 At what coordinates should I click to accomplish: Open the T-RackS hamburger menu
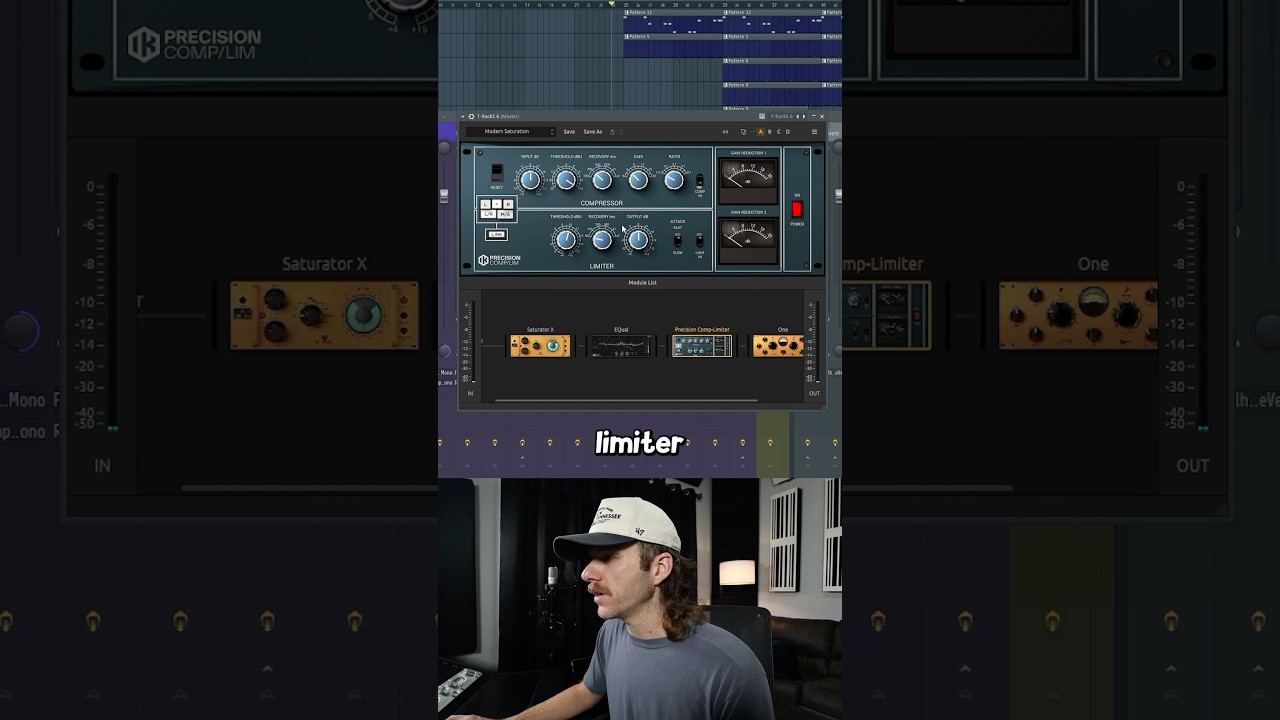814,132
